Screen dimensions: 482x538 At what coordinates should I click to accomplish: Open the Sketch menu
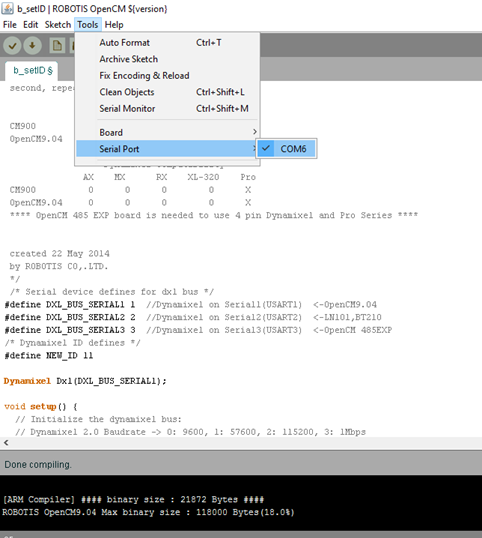58,25
